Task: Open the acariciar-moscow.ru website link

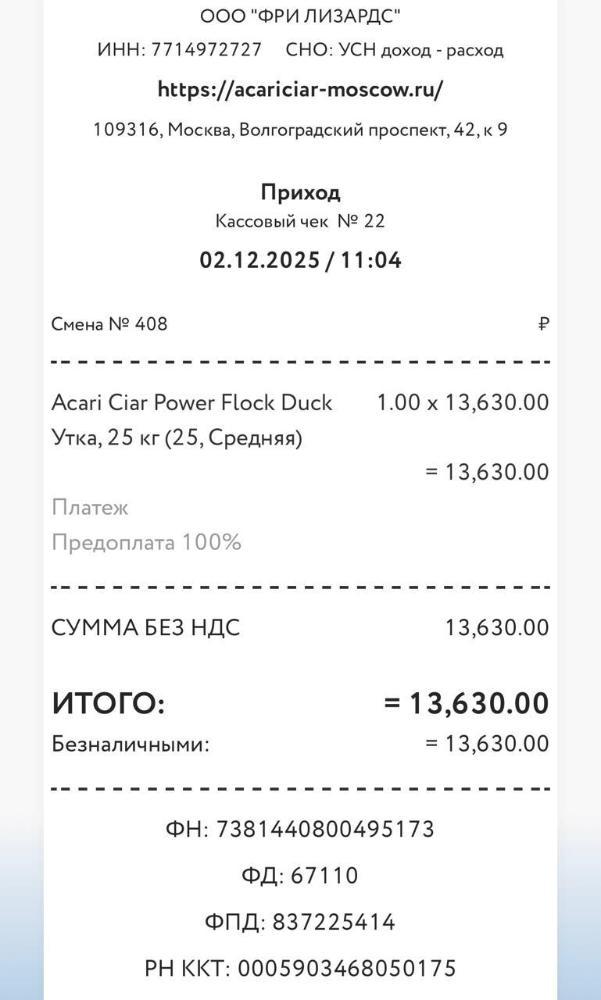Action: pyautogui.click(x=300, y=89)
